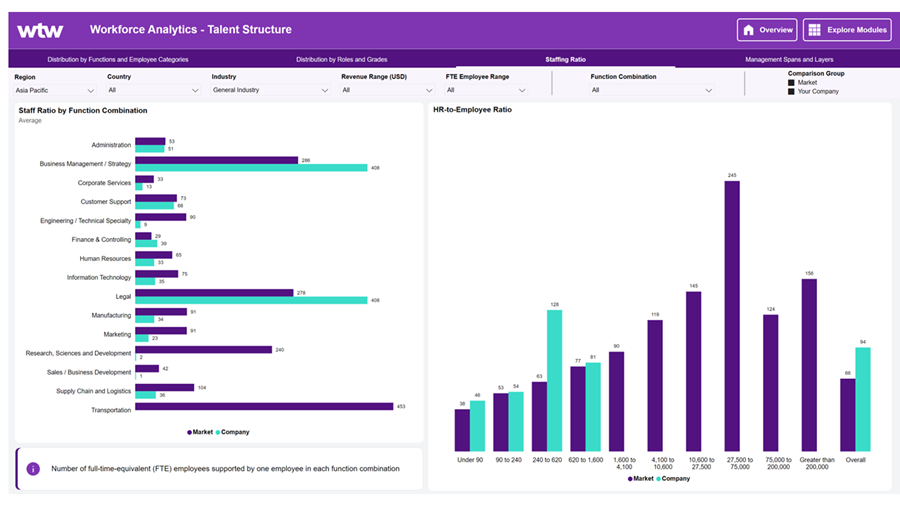Open the FTE Employee Range dropdown
Screen dimensions: 900x506
point(486,90)
